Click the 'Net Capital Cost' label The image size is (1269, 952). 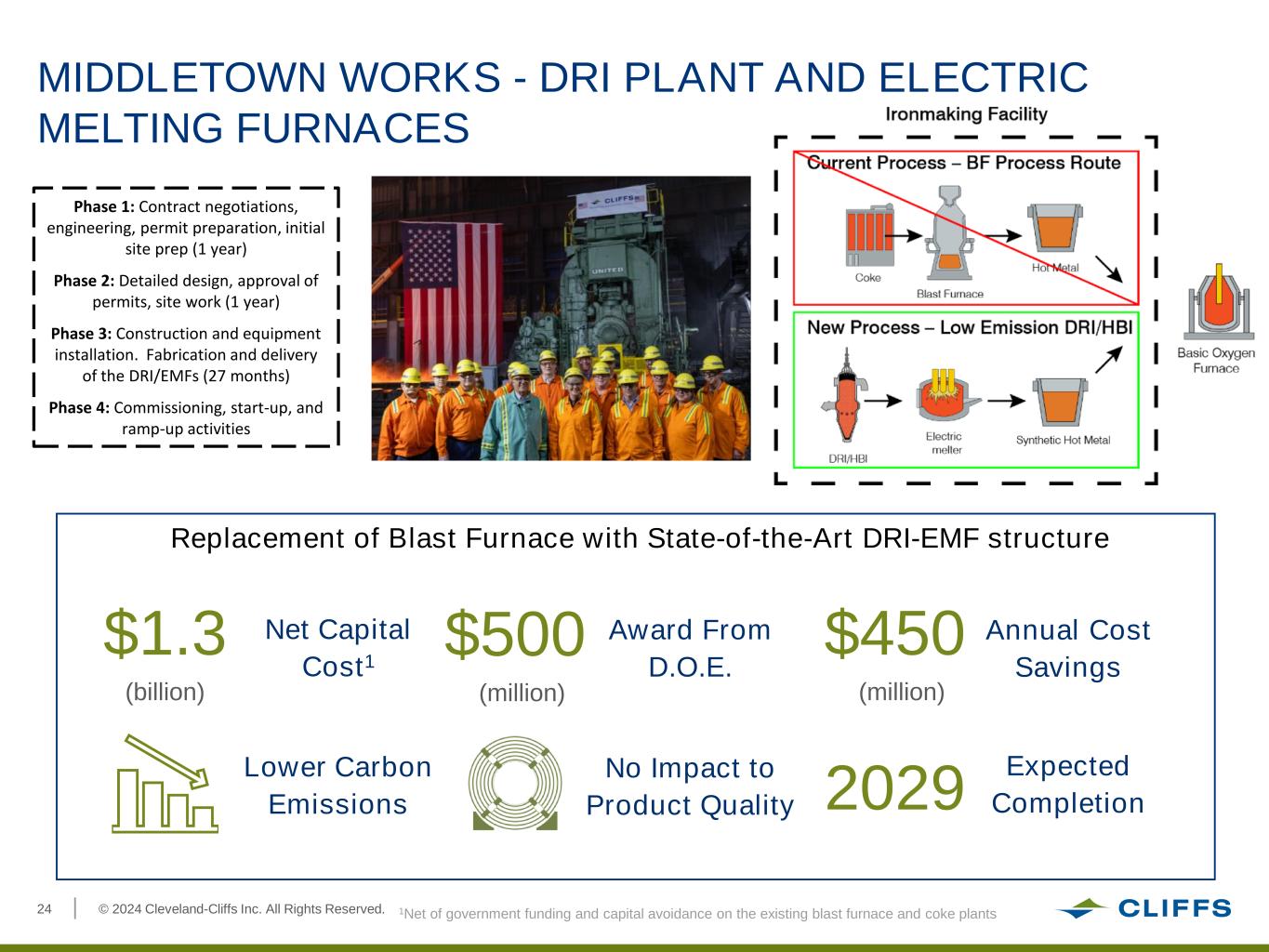pos(337,648)
